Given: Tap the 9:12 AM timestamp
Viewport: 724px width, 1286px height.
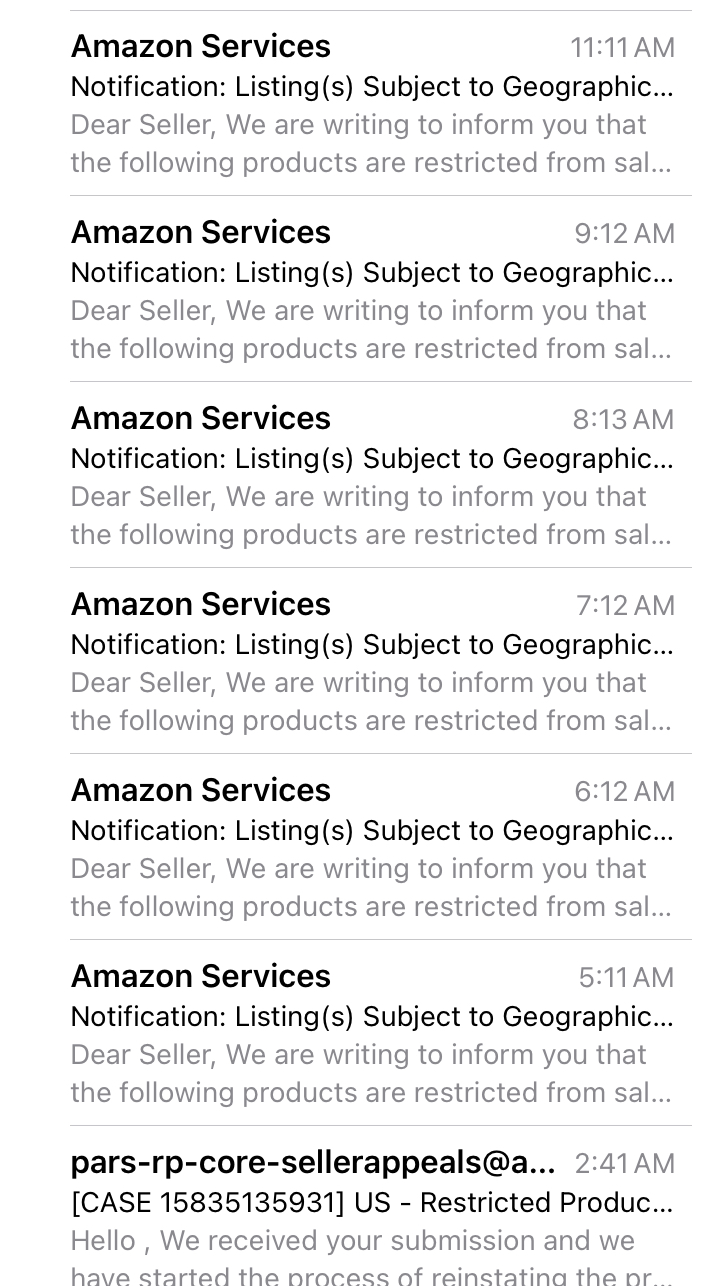Looking at the screenshot, I should pyautogui.click(x=625, y=233).
